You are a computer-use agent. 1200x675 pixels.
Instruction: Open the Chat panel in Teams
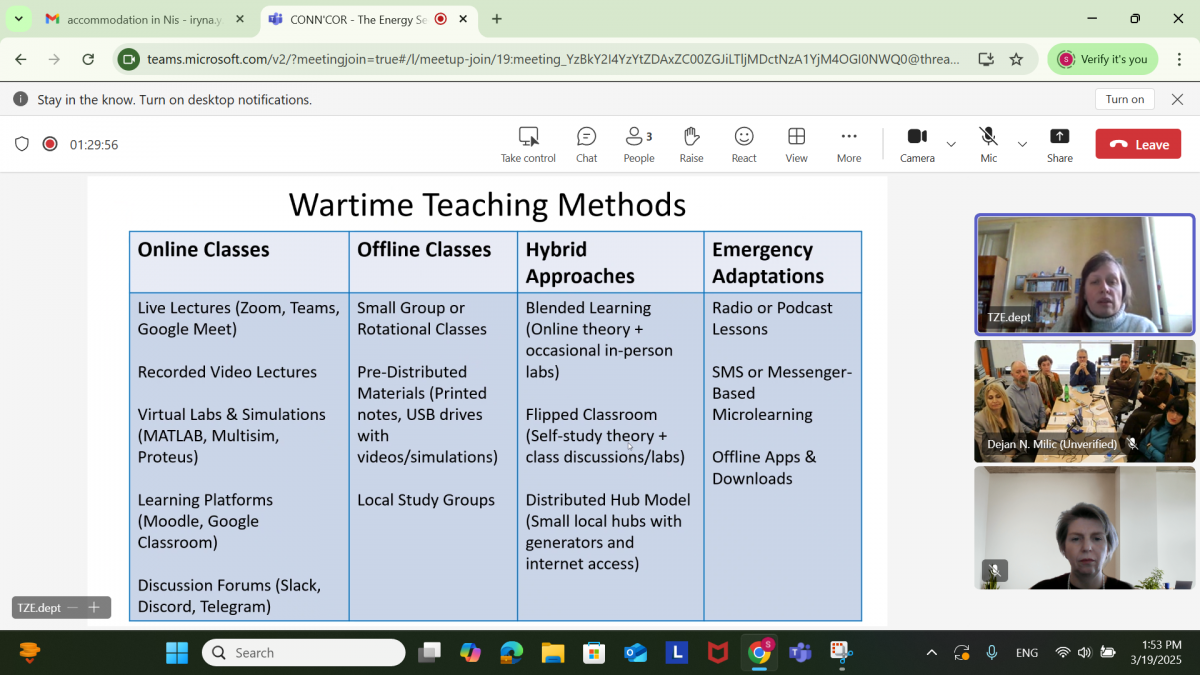[586, 144]
